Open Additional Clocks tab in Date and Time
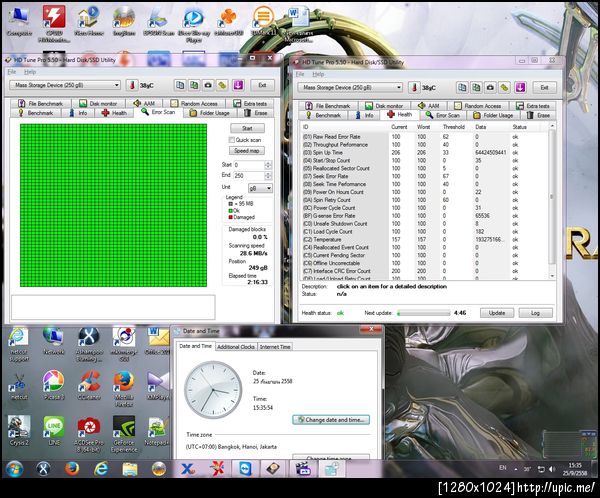Screen dimensions: 600x498 point(236,347)
